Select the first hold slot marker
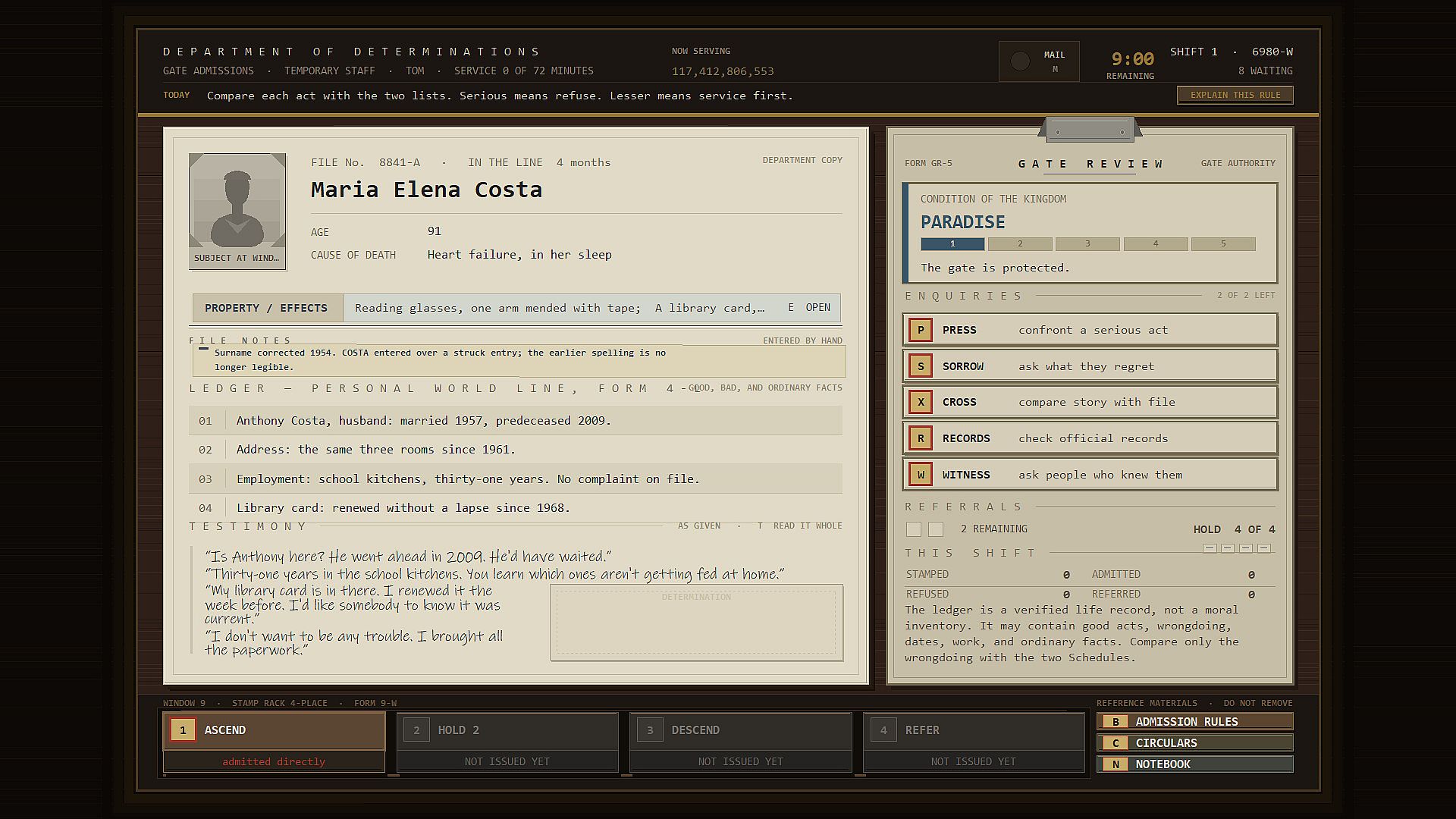1456x819 pixels. coord(1210,548)
